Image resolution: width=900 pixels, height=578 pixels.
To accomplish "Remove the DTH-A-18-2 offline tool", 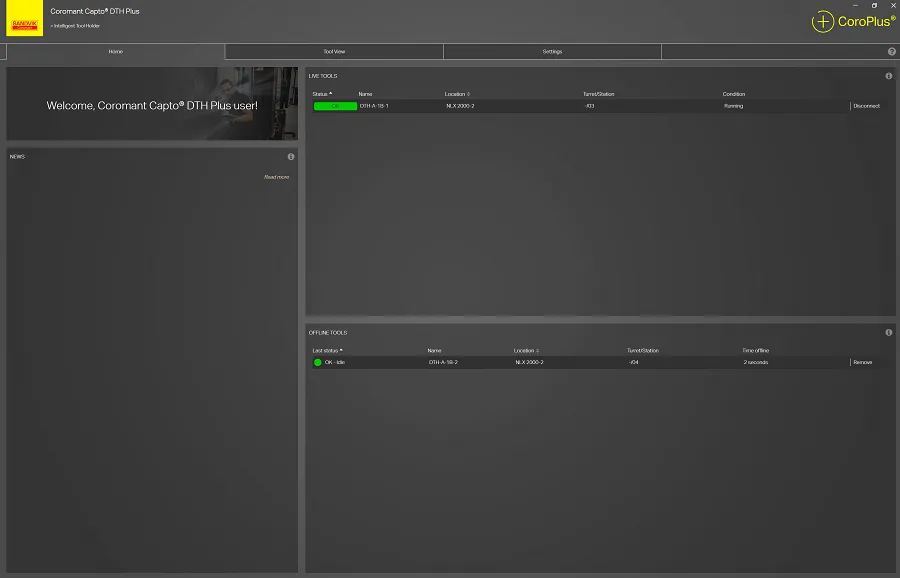I will click(x=862, y=362).
